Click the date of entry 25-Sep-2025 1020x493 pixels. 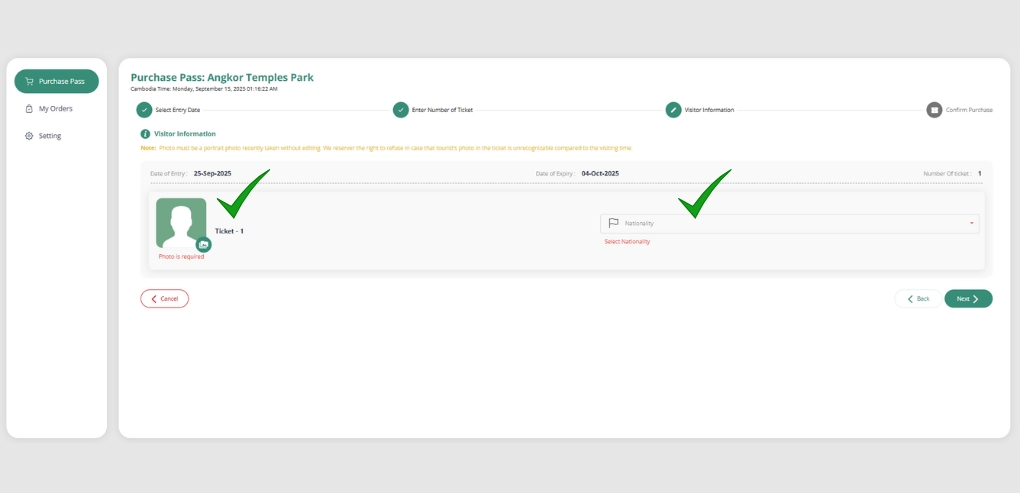[x=213, y=174]
